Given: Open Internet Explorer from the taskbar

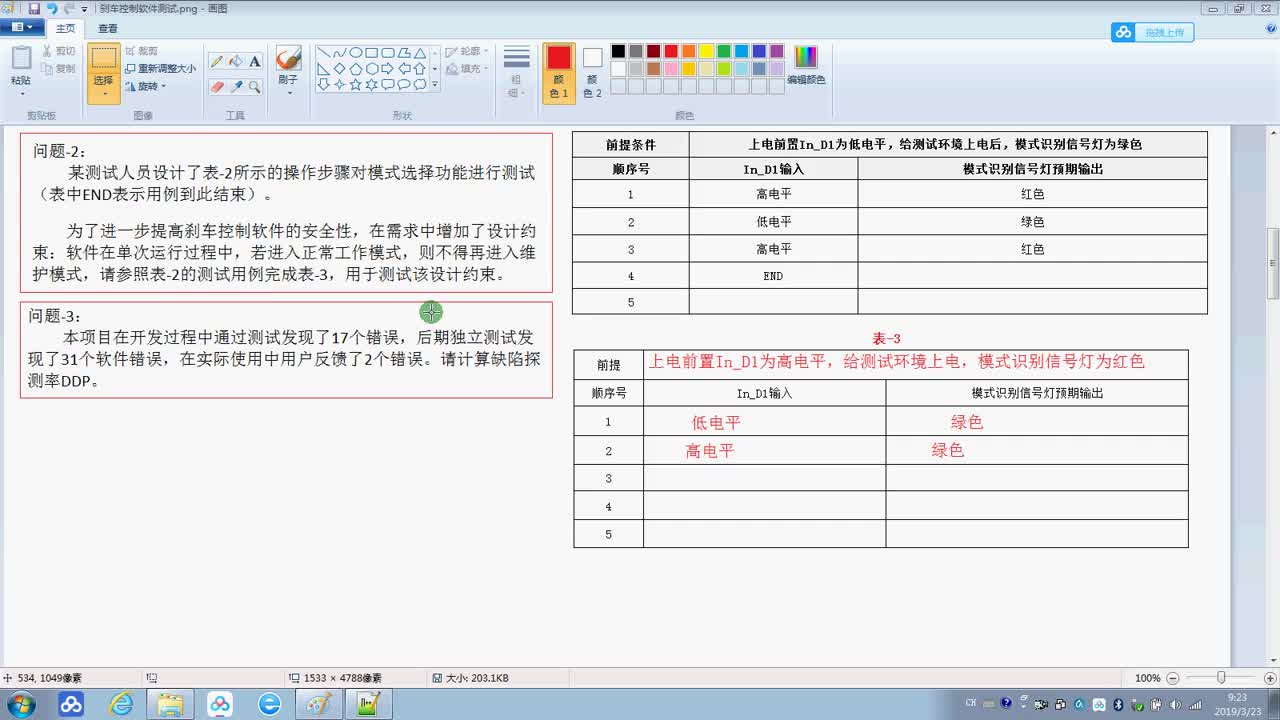Looking at the screenshot, I should pos(121,704).
